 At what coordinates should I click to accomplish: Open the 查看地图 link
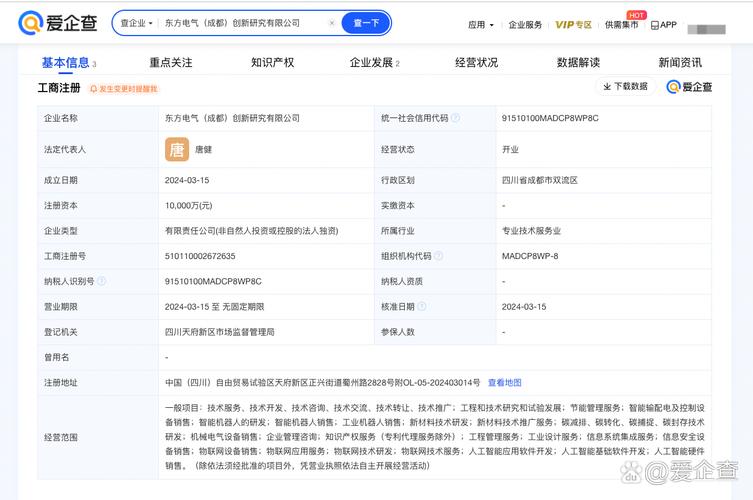pyautogui.click(x=504, y=383)
